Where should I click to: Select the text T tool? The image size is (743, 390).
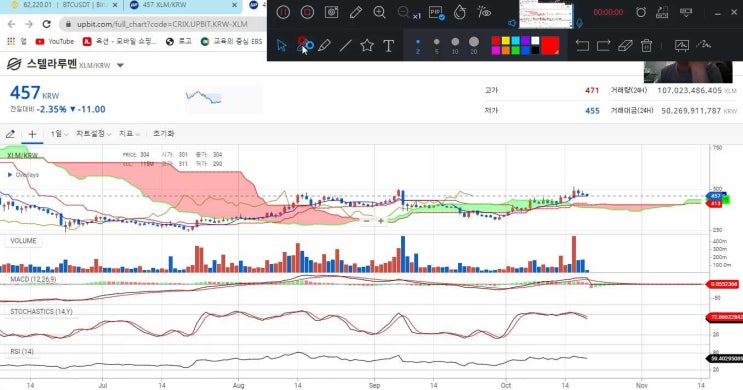coord(389,45)
